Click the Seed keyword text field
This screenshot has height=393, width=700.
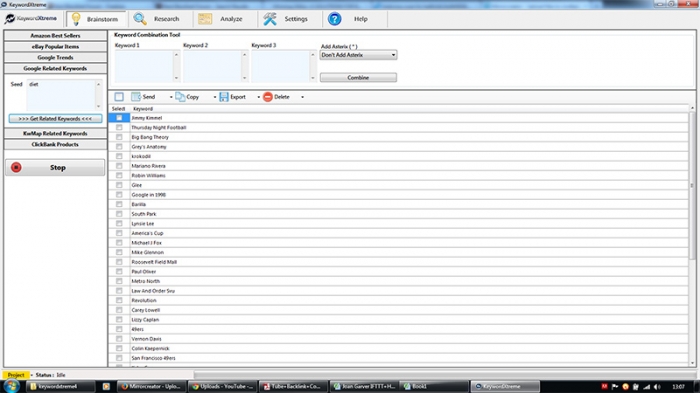61,95
